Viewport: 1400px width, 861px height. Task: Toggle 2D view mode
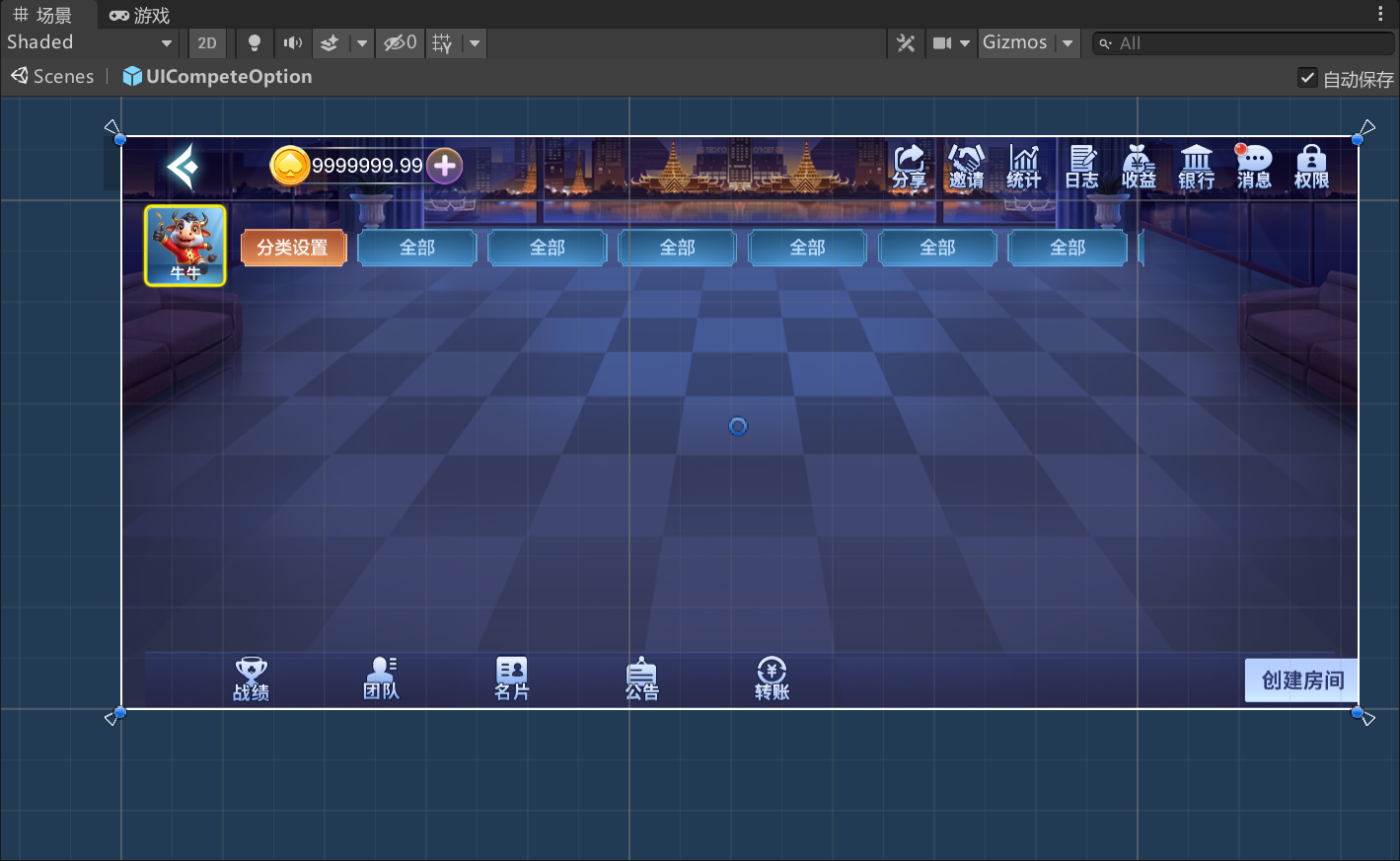pyautogui.click(x=207, y=43)
